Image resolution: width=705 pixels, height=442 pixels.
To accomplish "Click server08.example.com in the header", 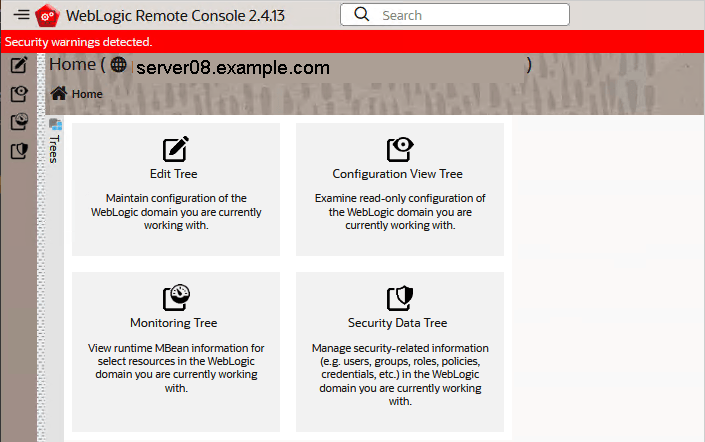I will 233,67.
